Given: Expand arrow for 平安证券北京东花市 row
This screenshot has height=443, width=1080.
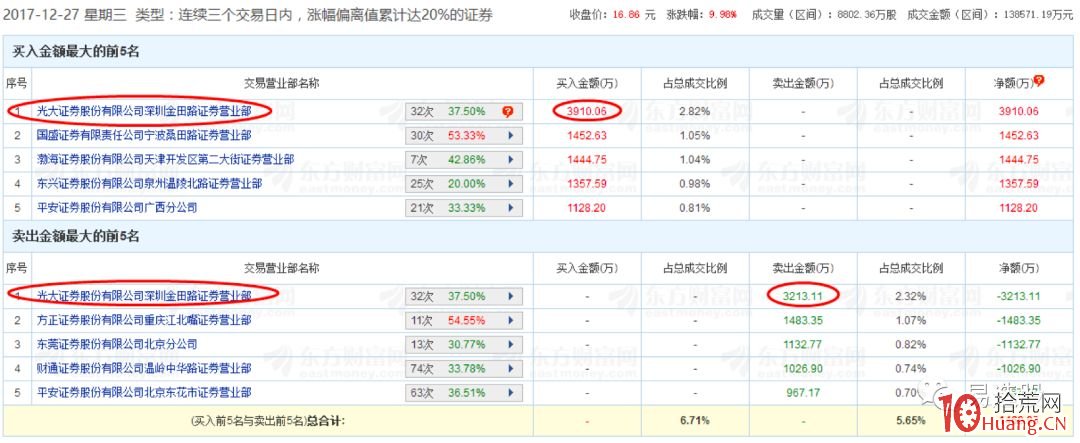Looking at the screenshot, I should (510, 393).
